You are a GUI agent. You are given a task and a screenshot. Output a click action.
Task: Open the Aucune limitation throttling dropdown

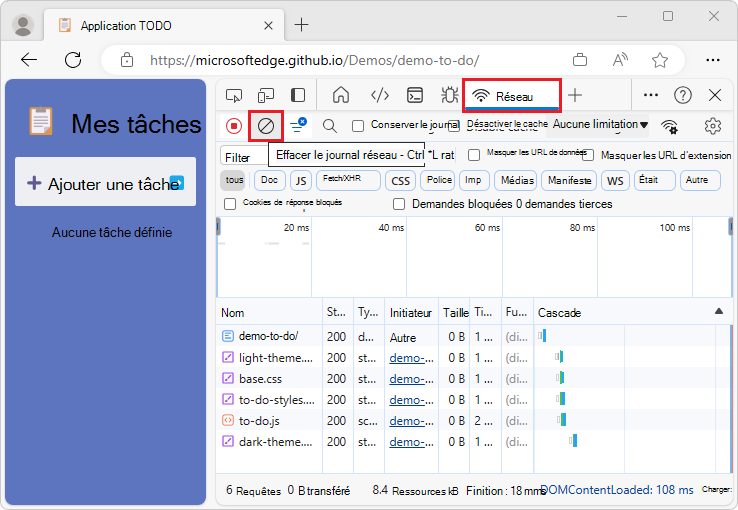point(600,125)
